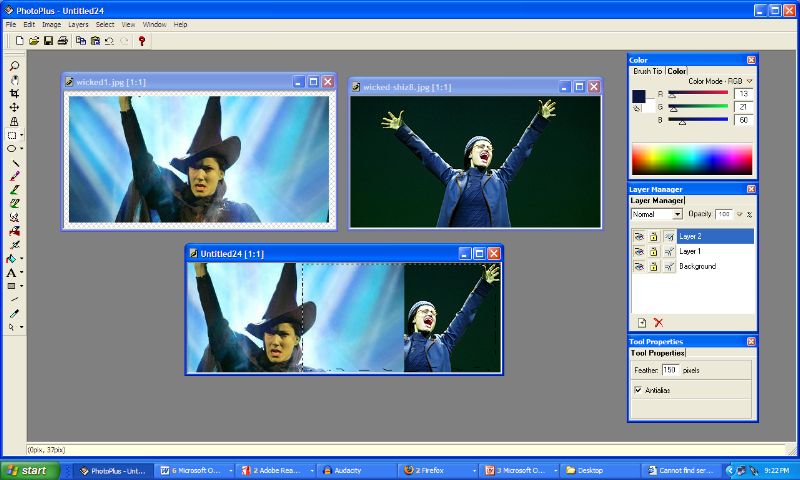Toggle the link icon for Layer 2
This screenshot has height=480, width=800.
pyautogui.click(x=669, y=236)
